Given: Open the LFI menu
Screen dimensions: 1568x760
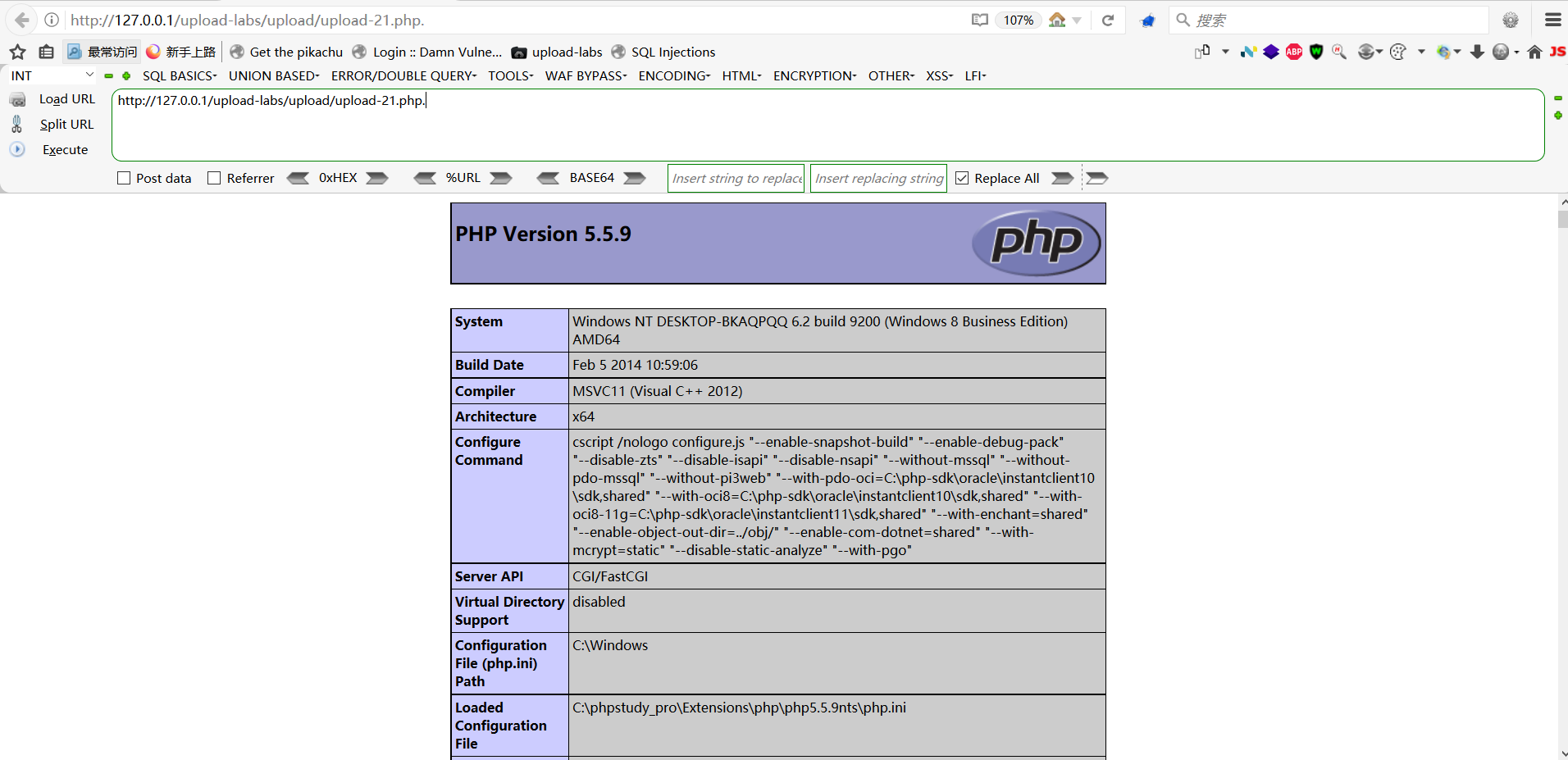Looking at the screenshot, I should 976,75.
